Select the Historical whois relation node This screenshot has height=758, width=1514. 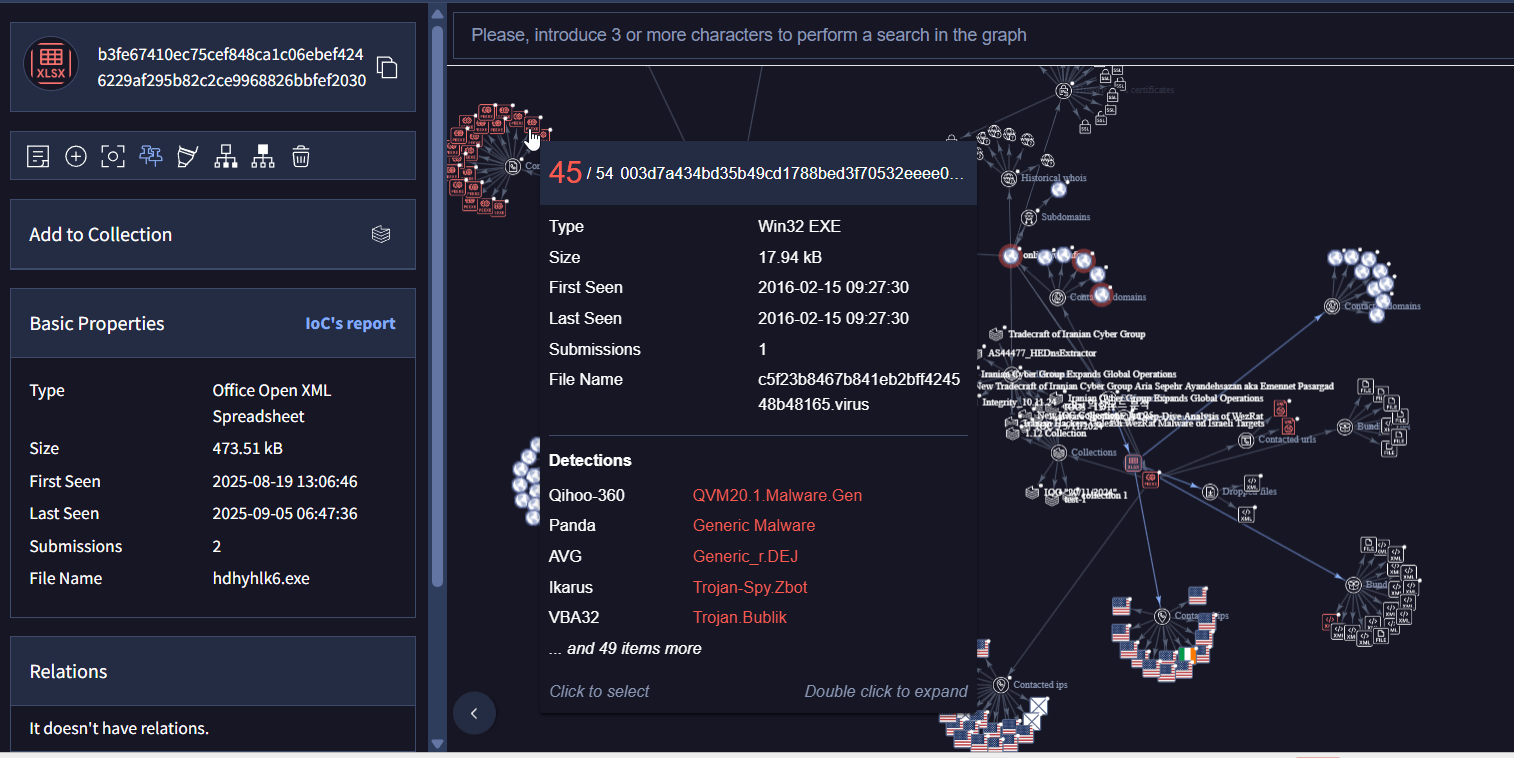1009,178
